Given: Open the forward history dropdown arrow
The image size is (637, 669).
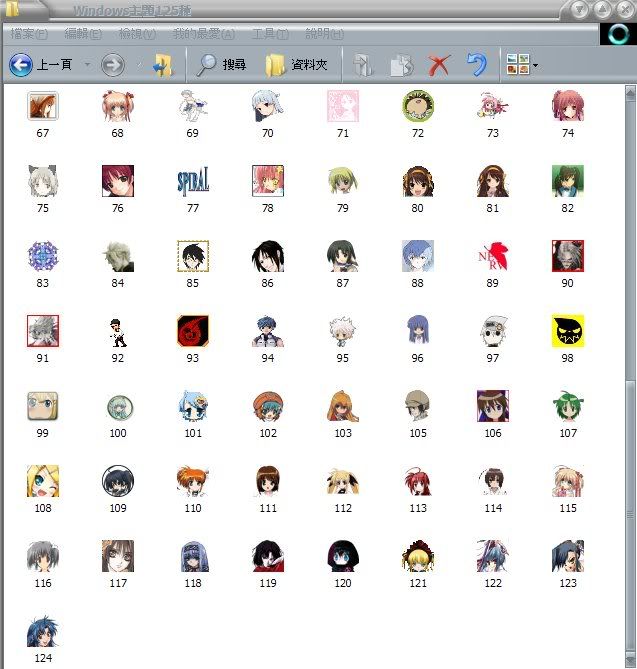Looking at the screenshot, I should (x=139, y=65).
